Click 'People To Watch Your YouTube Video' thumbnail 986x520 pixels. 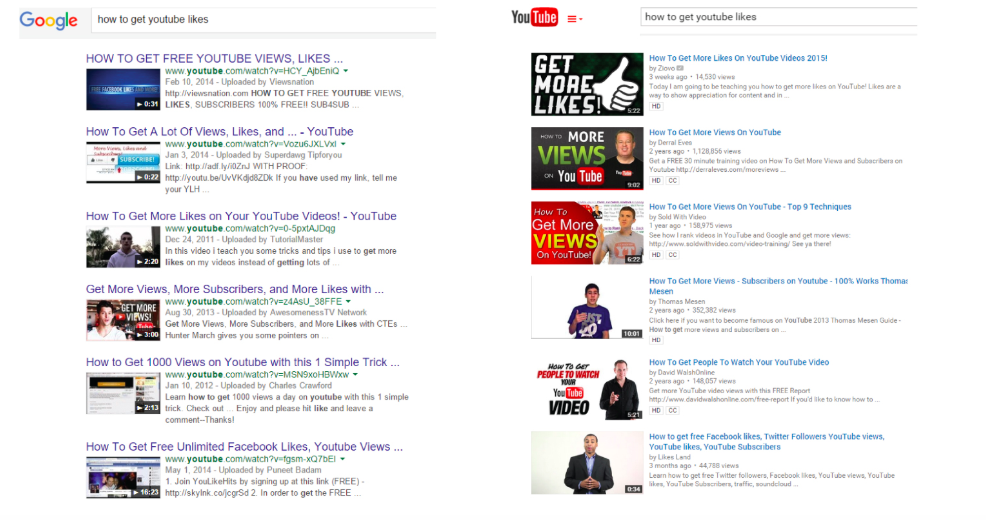(587, 389)
